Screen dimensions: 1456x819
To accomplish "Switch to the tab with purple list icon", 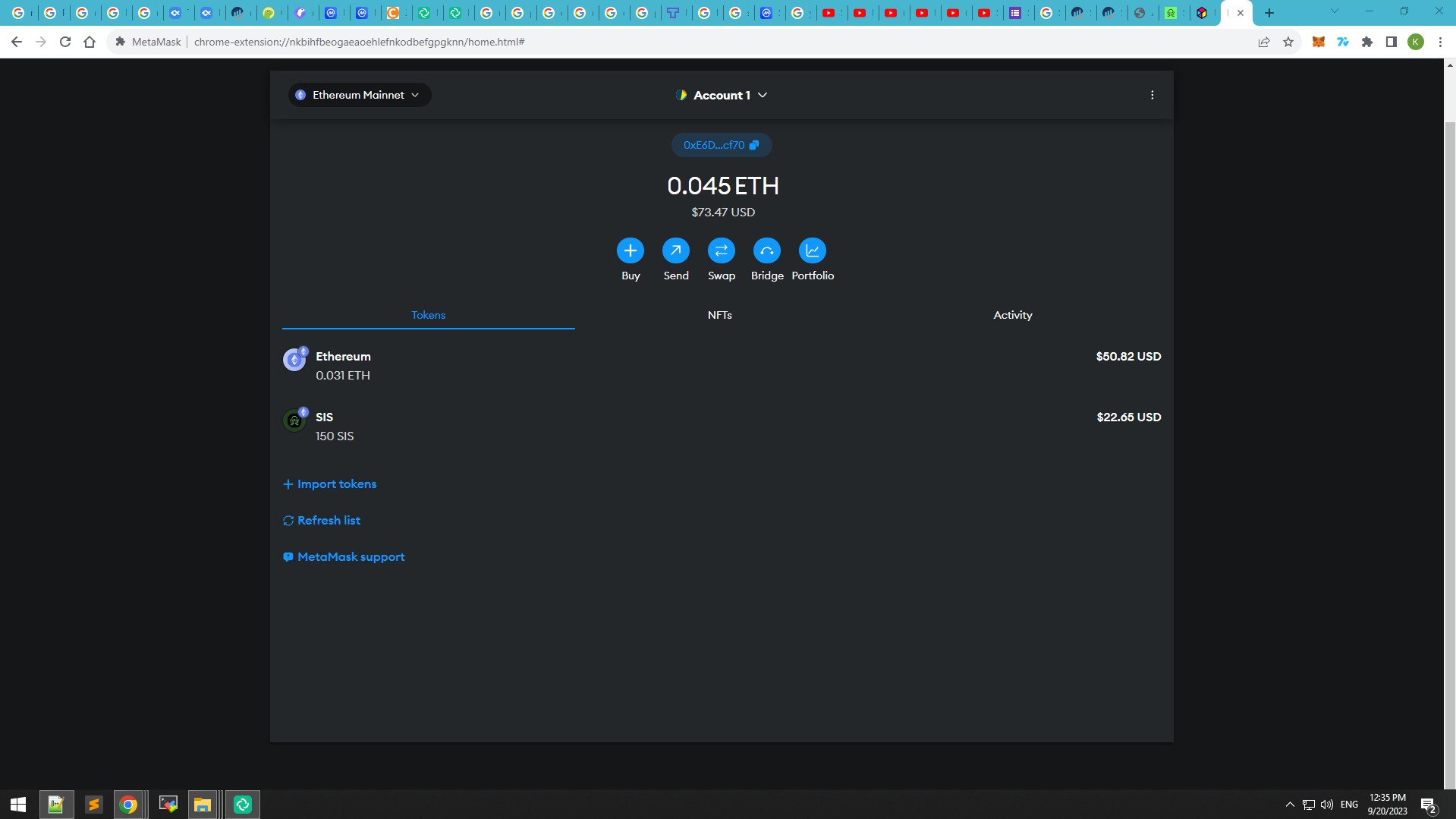I will pos(1015,13).
